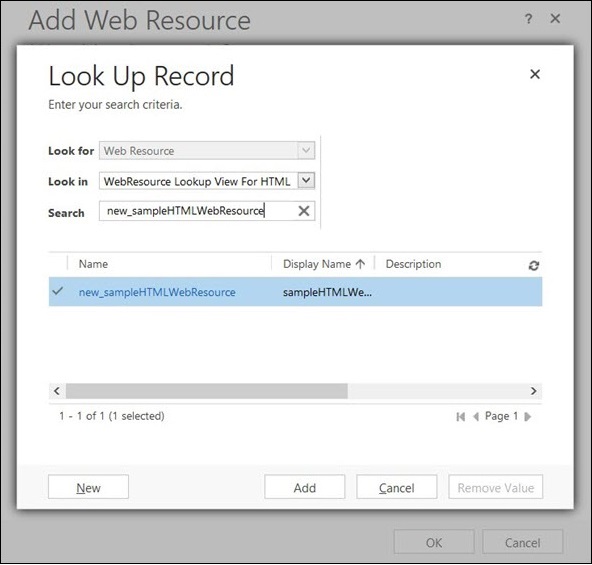Click the Description column header
Viewport: 592px width, 565px height.
click(413, 264)
